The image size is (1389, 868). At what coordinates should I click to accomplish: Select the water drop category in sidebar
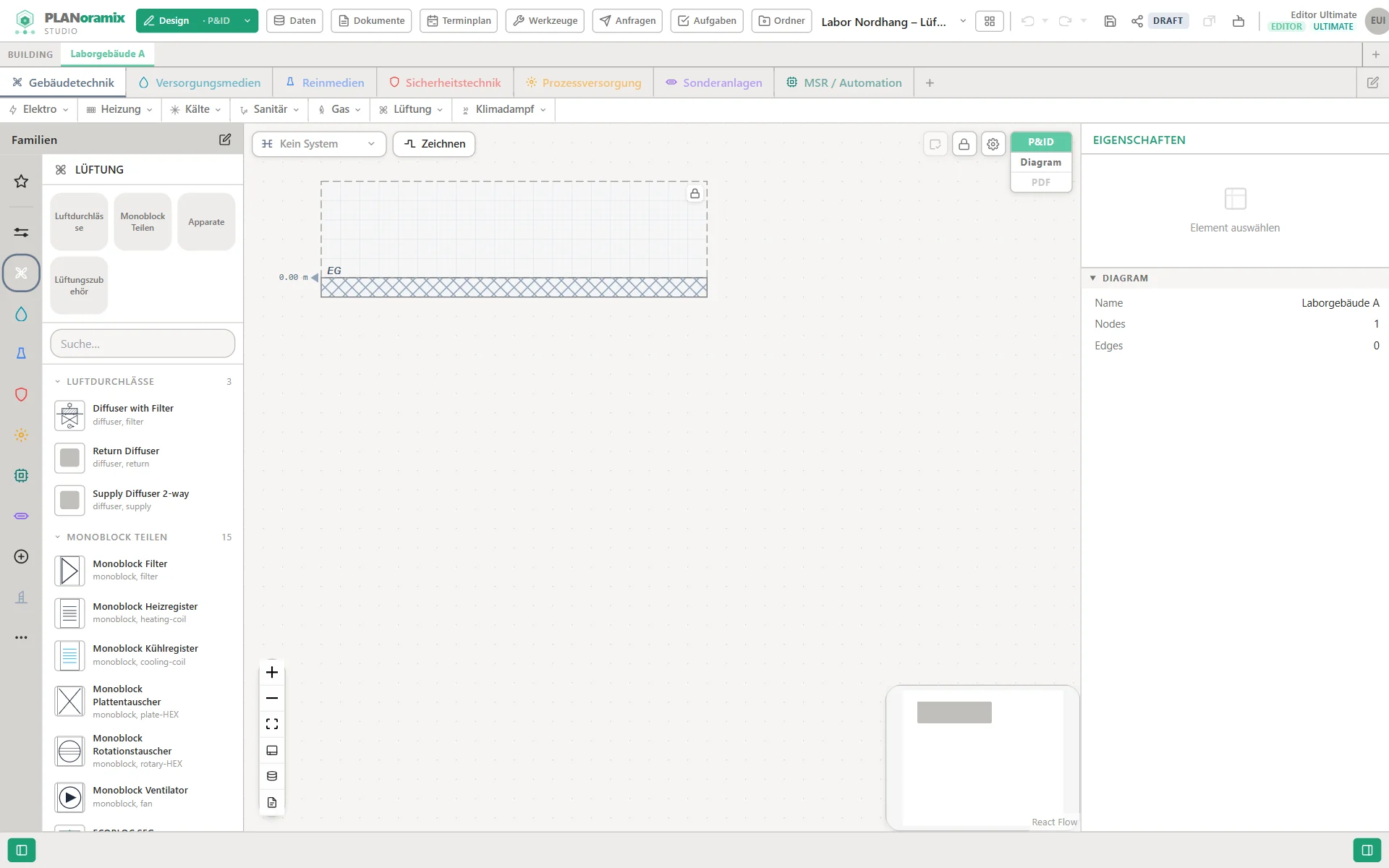point(21,314)
